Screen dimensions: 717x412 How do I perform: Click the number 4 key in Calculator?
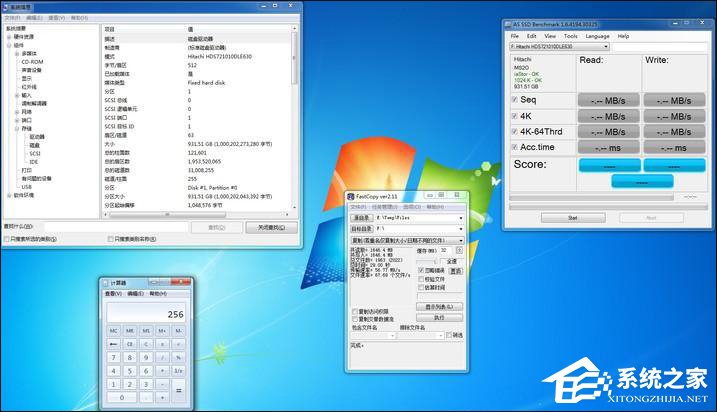[113, 370]
